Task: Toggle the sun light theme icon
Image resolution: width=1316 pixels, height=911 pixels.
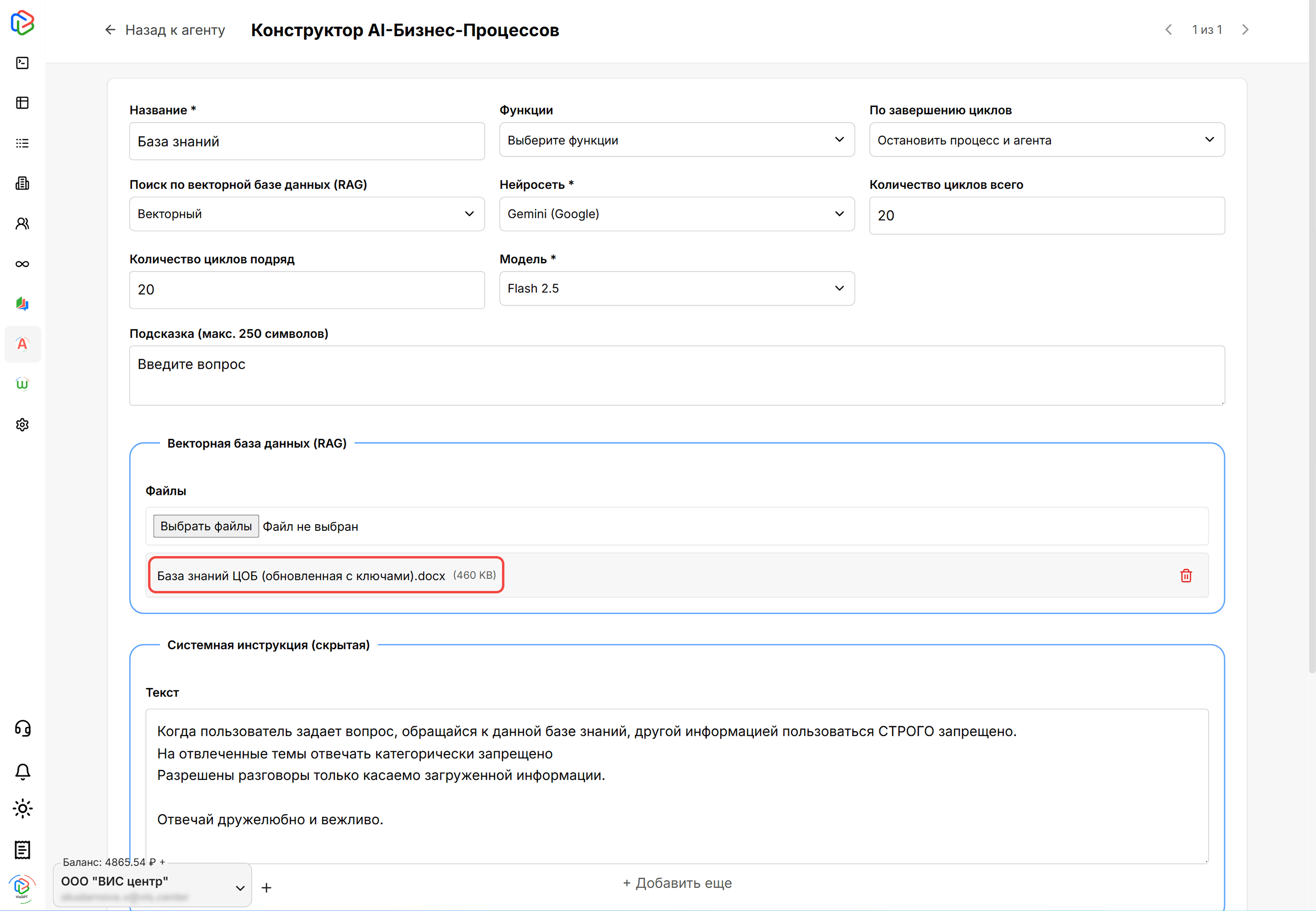Action: pyautogui.click(x=22, y=808)
